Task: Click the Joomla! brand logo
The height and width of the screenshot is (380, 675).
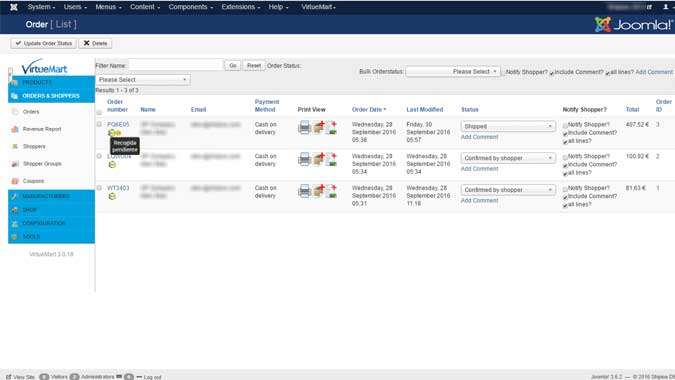Action: coord(634,25)
